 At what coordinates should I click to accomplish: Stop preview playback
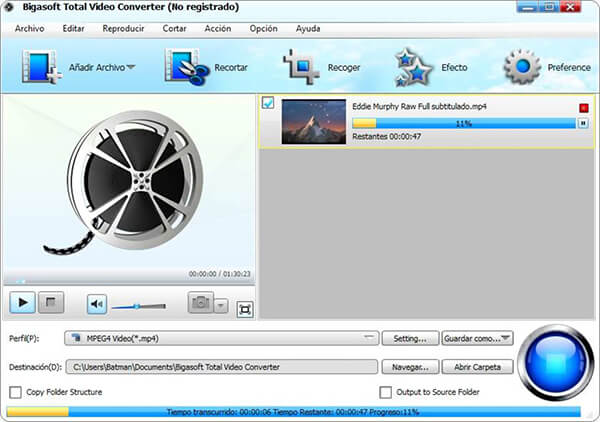pyautogui.click(x=54, y=302)
